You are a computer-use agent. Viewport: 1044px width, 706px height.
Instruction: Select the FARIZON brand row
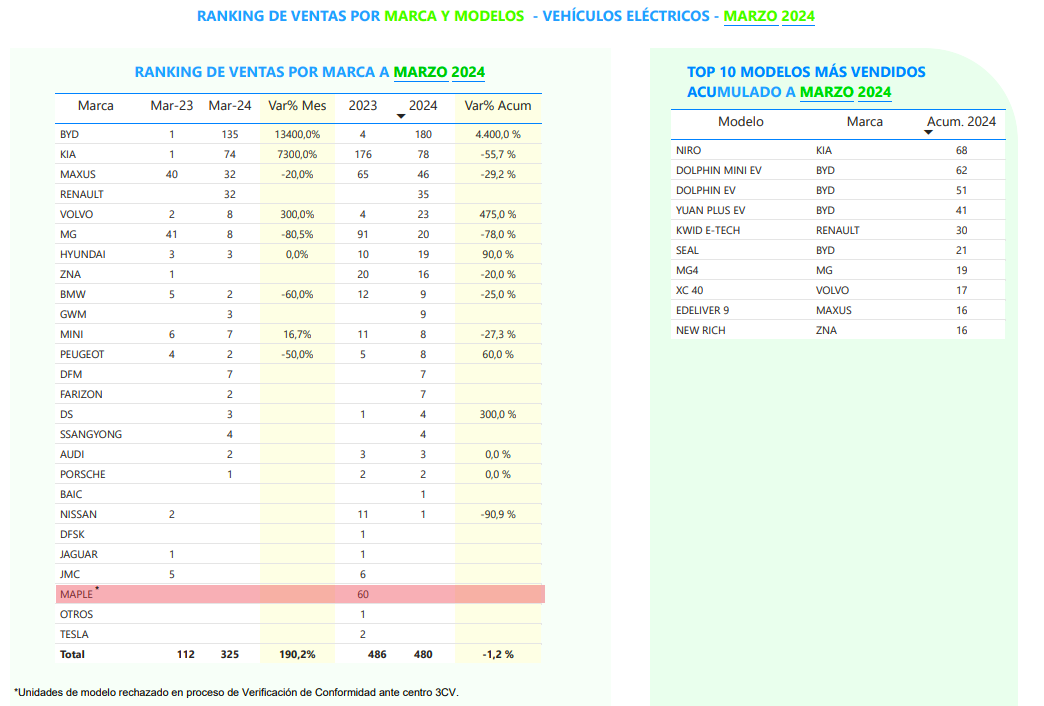(298, 394)
